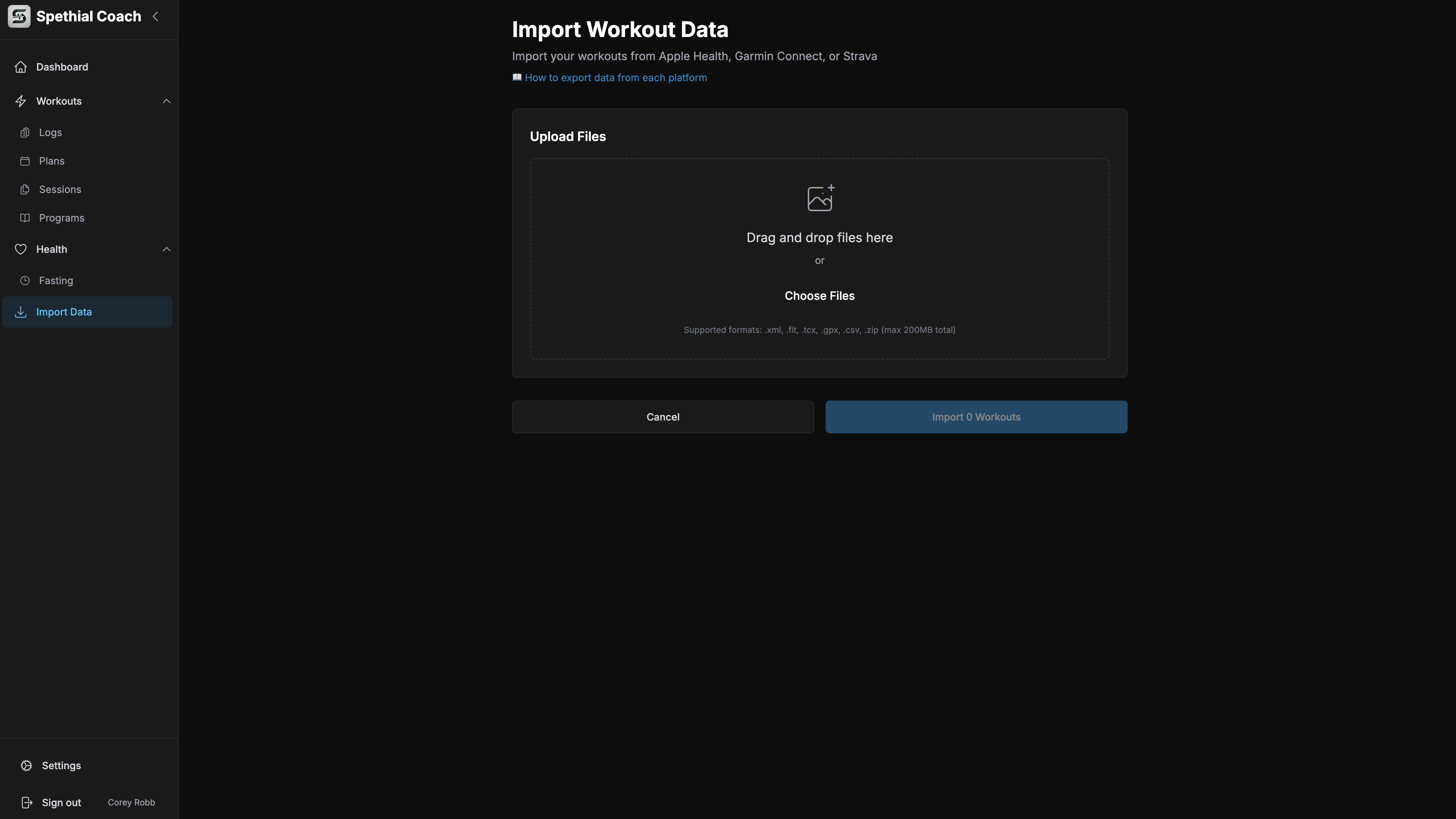Image resolution: width=1456 pixels, height=819 pixels.
Task: Open the Dashboard page
Action: (62, 67)
